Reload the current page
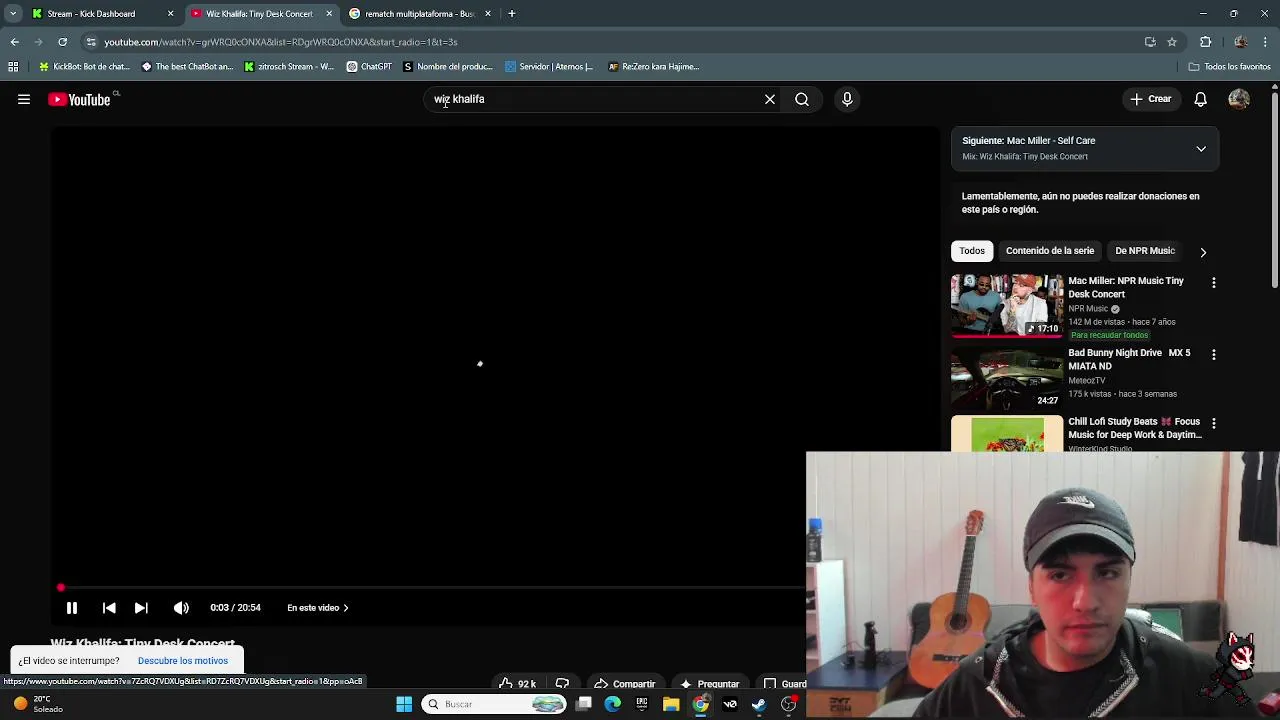 pos(62,42)
